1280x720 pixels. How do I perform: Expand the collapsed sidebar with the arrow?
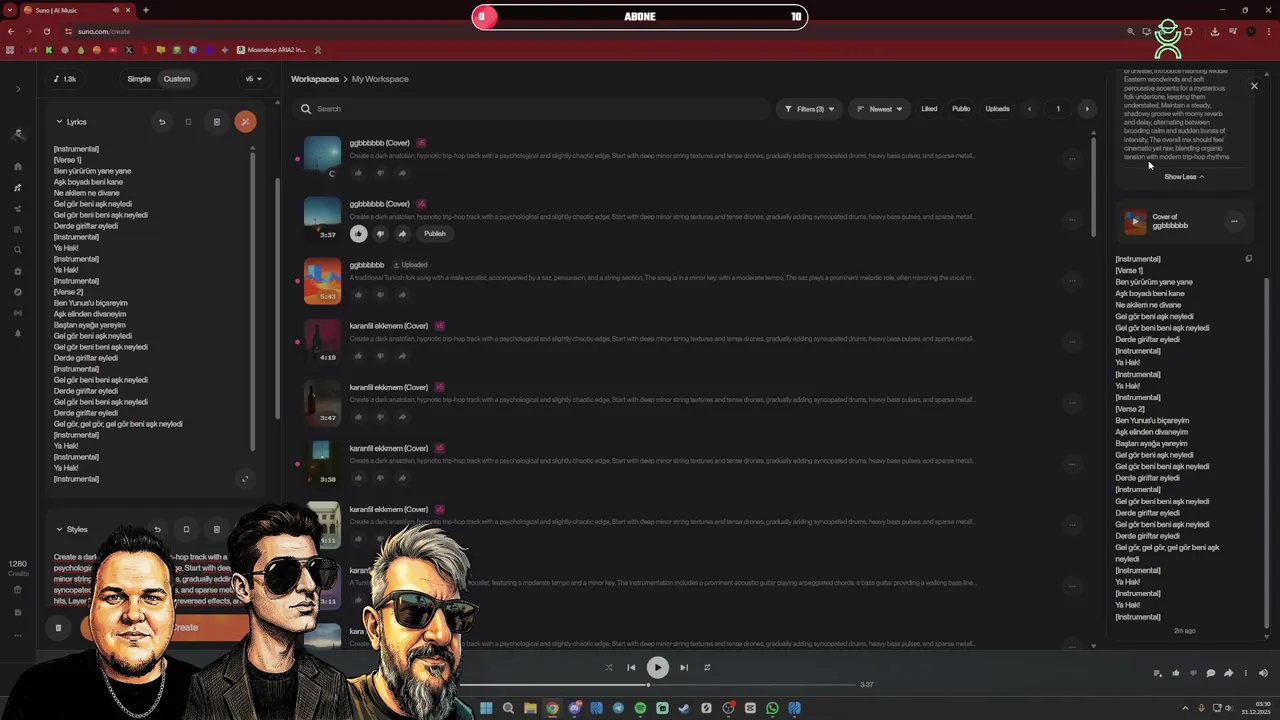click(18, 89)
